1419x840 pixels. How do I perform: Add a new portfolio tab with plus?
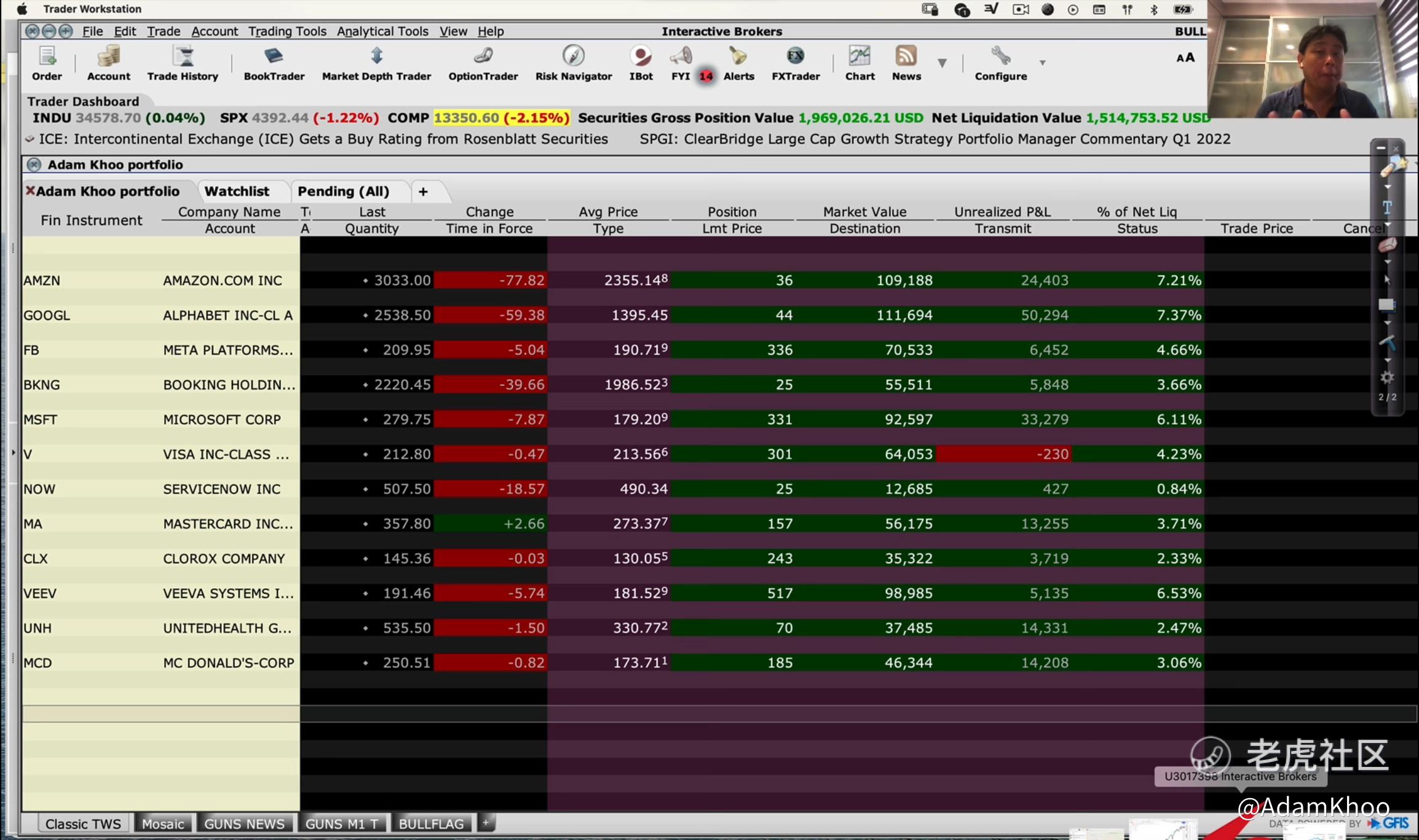[423, 192]
